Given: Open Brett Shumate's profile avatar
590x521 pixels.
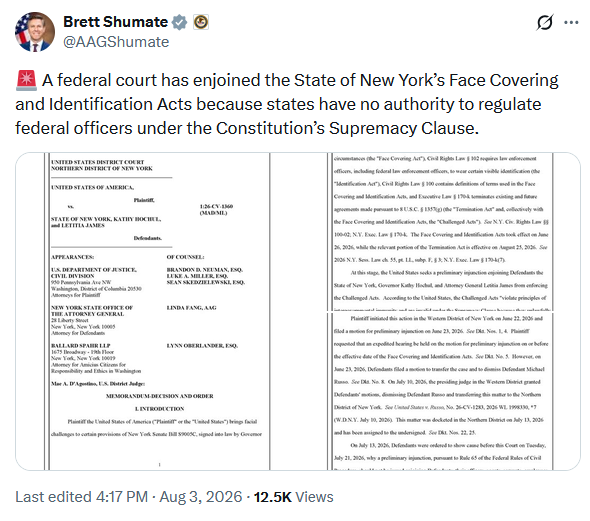Looking at the screenshot, I should click(35, 32).
